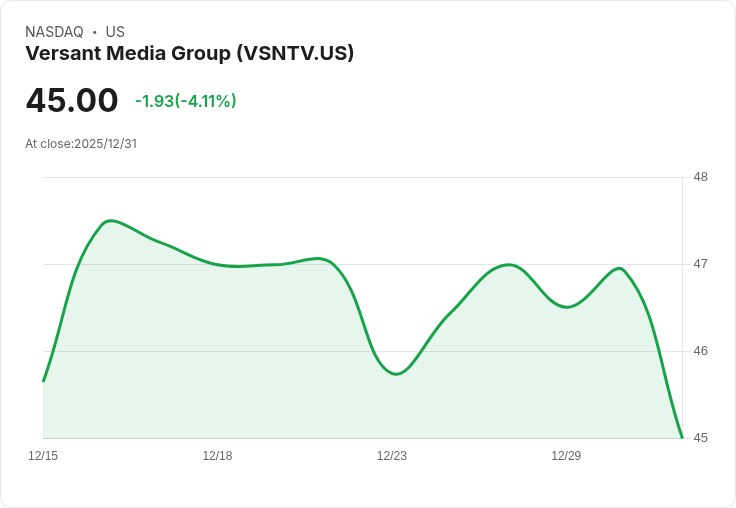Select the 12/29 date axis label

click(566, 456)
